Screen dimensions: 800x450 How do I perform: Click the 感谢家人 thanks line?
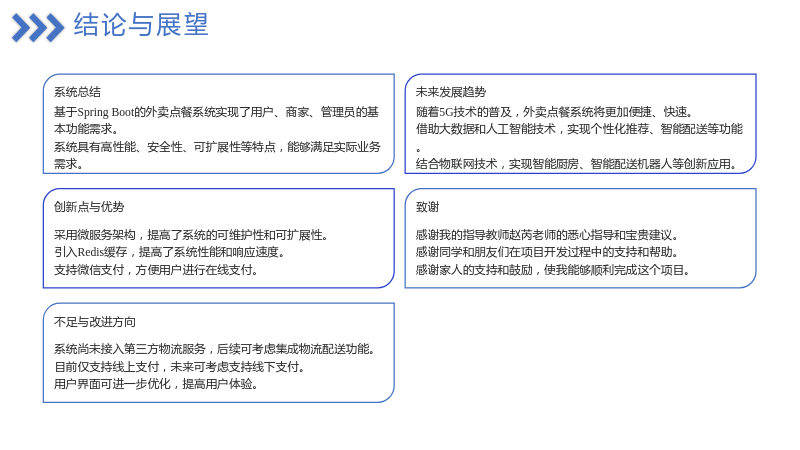[x=553, y=270]
